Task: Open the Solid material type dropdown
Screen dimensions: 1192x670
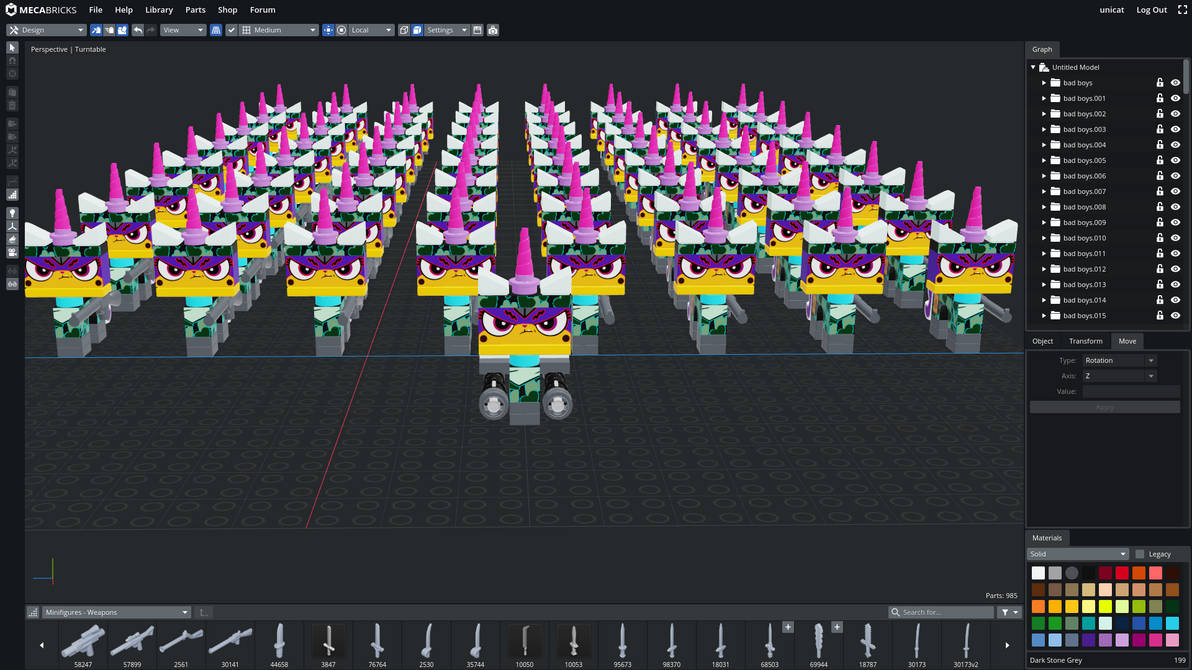Action: (x=1077, y=554)
